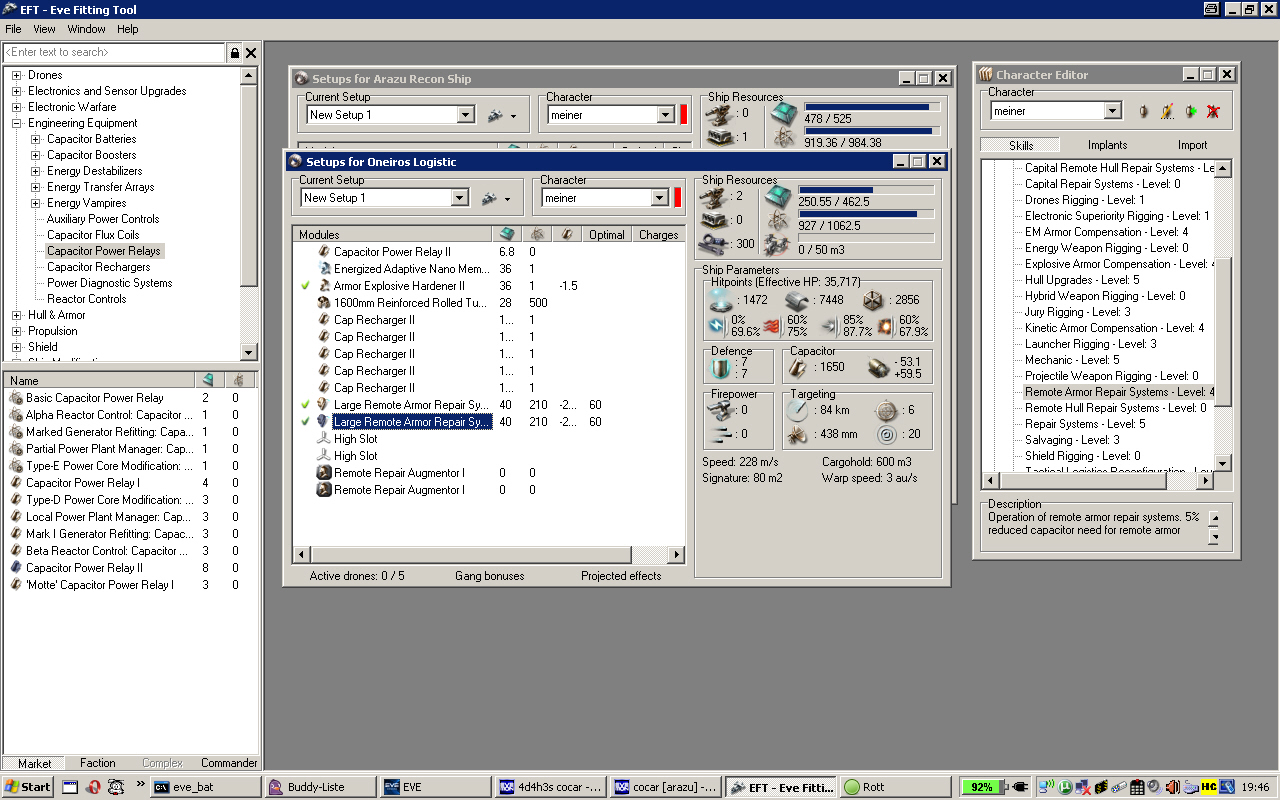The width and height of the screenshot is (1280, 800).
Task: Click Gang bonuses below the module list
Action: point(490,576)
